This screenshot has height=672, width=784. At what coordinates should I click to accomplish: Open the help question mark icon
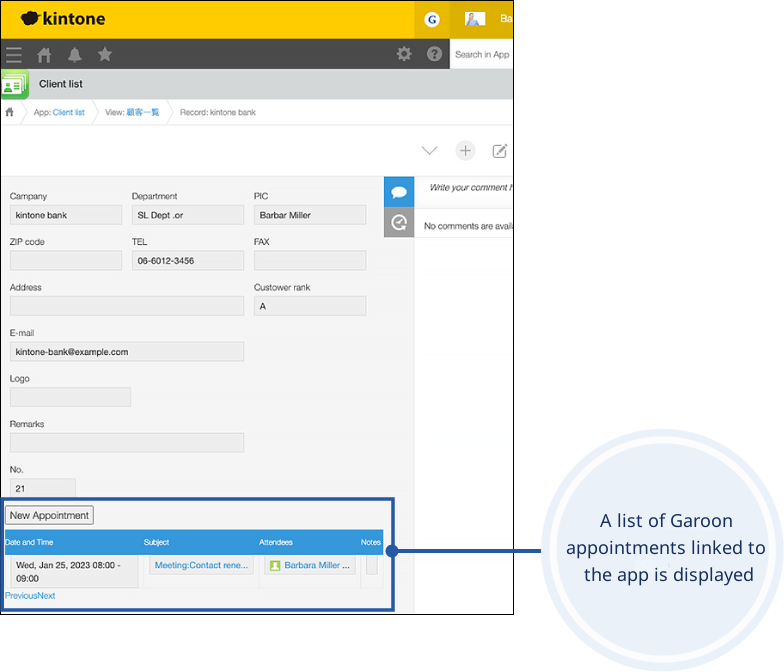(x=434, y=54)
